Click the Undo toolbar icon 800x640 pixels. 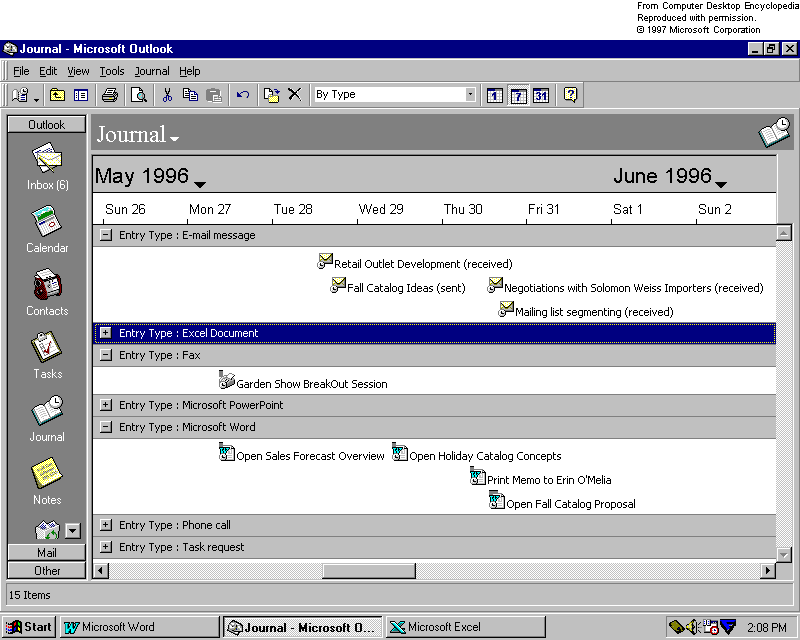pos(245,95)
